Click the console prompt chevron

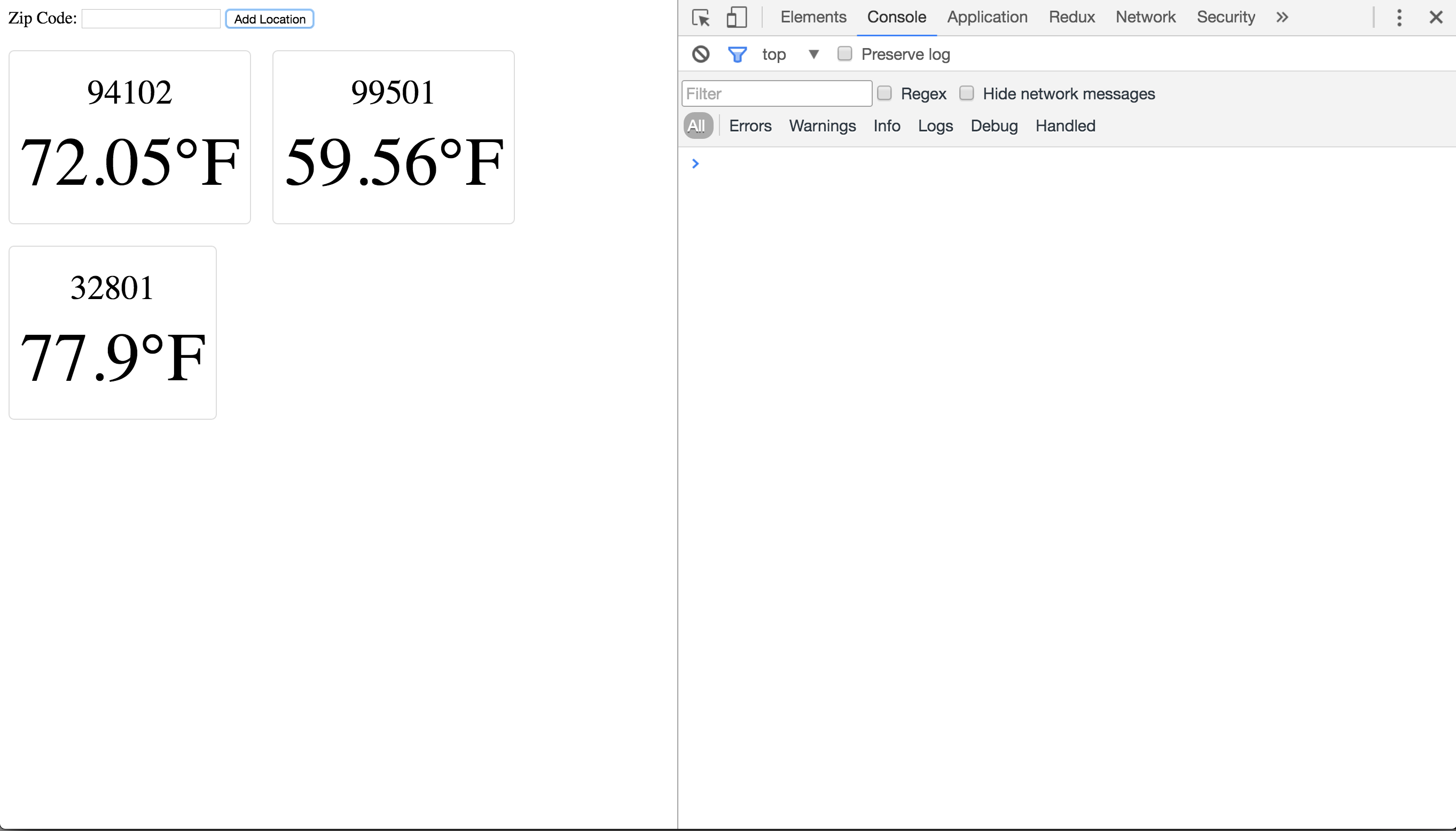(x=694, y=164)
